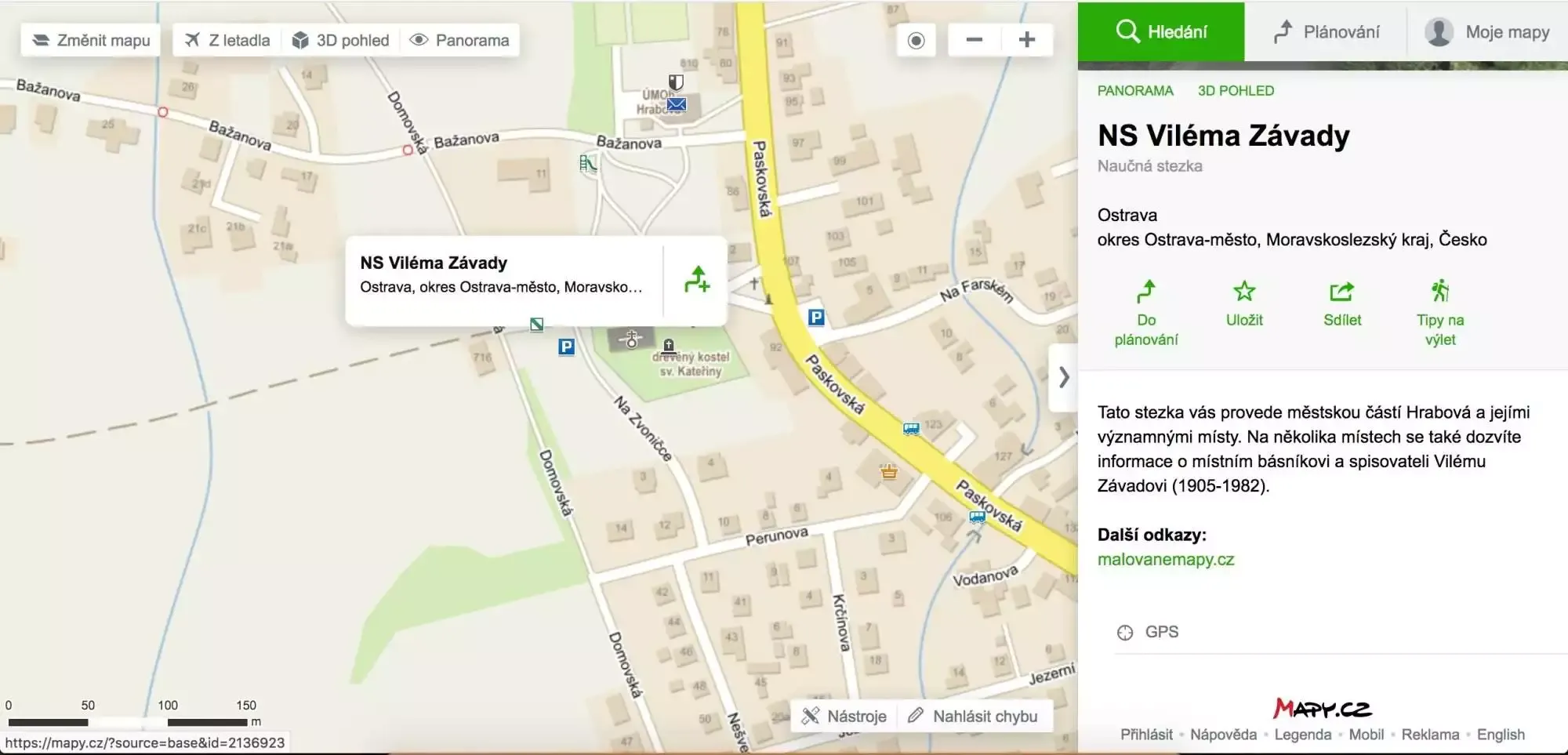
Task: Click the Sdílet share icon
Action: (x=1341, y=292)
